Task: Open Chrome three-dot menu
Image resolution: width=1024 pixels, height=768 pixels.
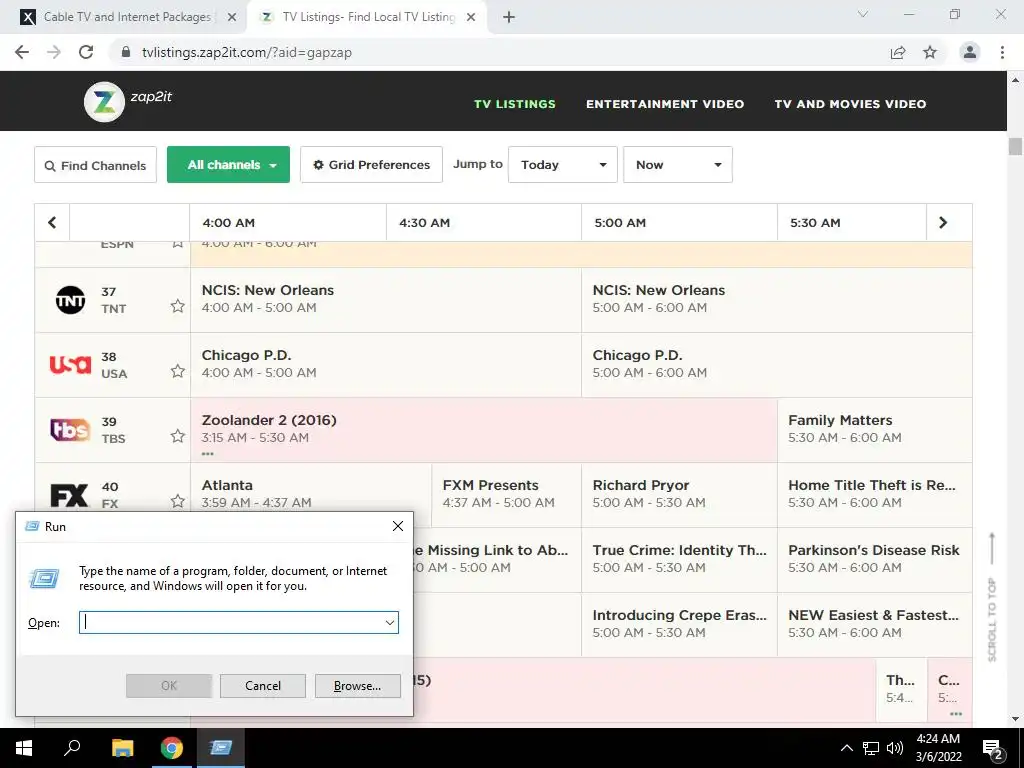Action: tap(1002, 52)
